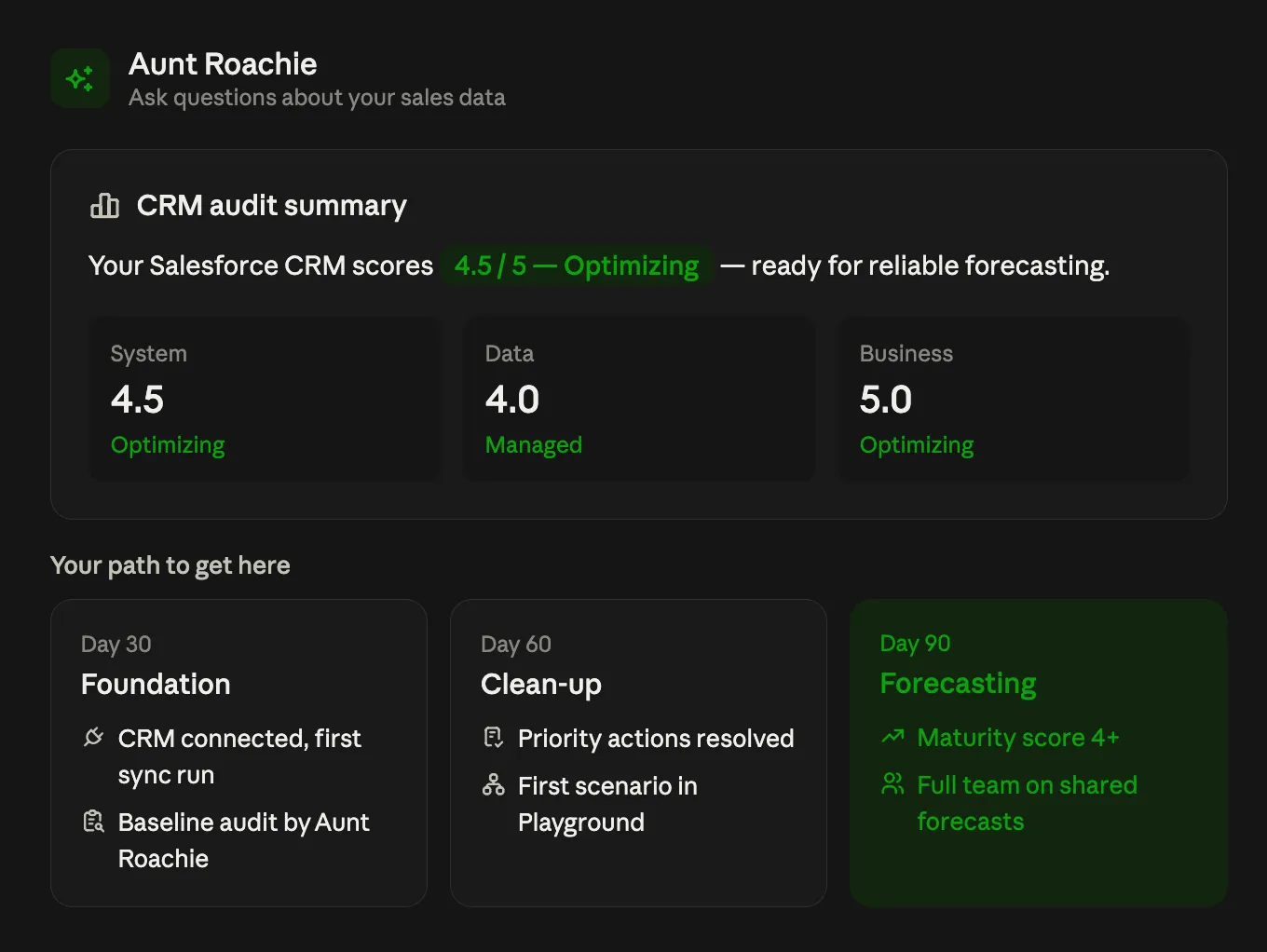1267x952 pixels.
Task: Open the Business score card
Action: 1014,399
